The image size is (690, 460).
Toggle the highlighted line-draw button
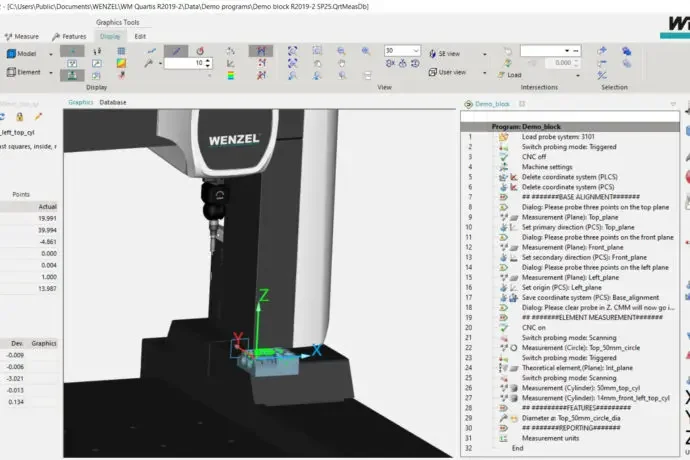tap(176, 51)
